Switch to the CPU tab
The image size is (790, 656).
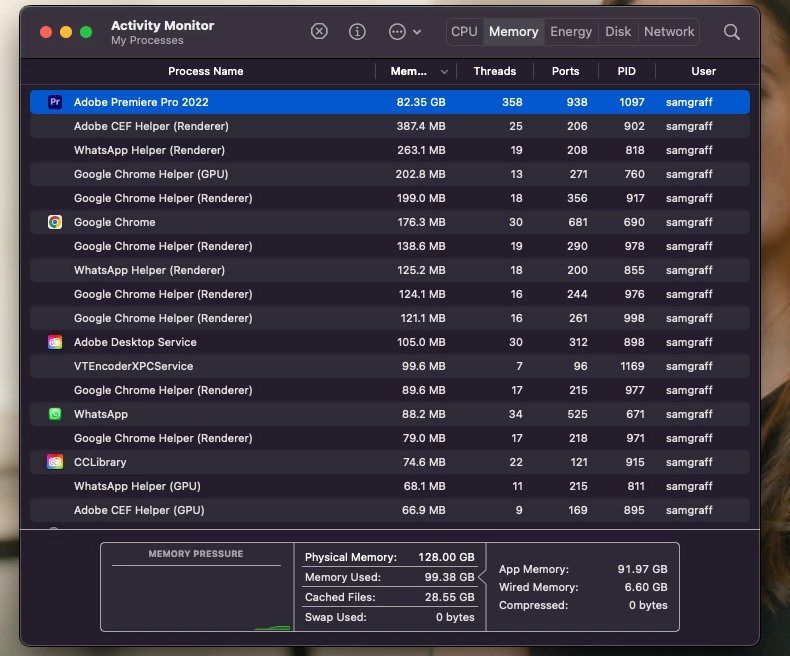click(x=464, y=32)
